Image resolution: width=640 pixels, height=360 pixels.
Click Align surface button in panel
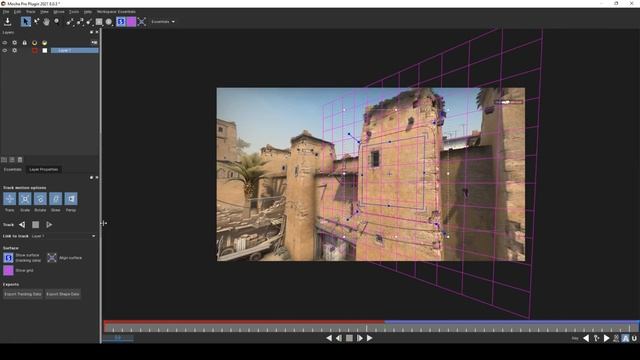[52, 258]
